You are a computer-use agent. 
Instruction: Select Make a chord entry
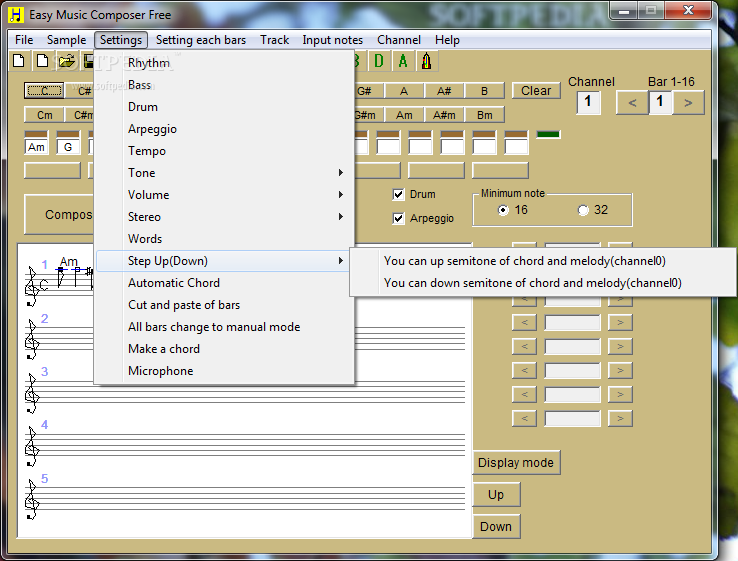click(x=225, y=349)
